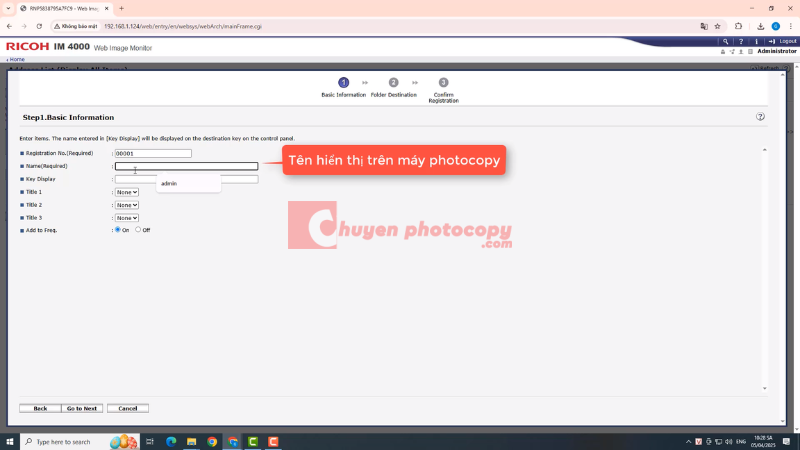Click the user icon beside Administrator
Viewport: 800px width, 450px height.
tap(741, 52)
